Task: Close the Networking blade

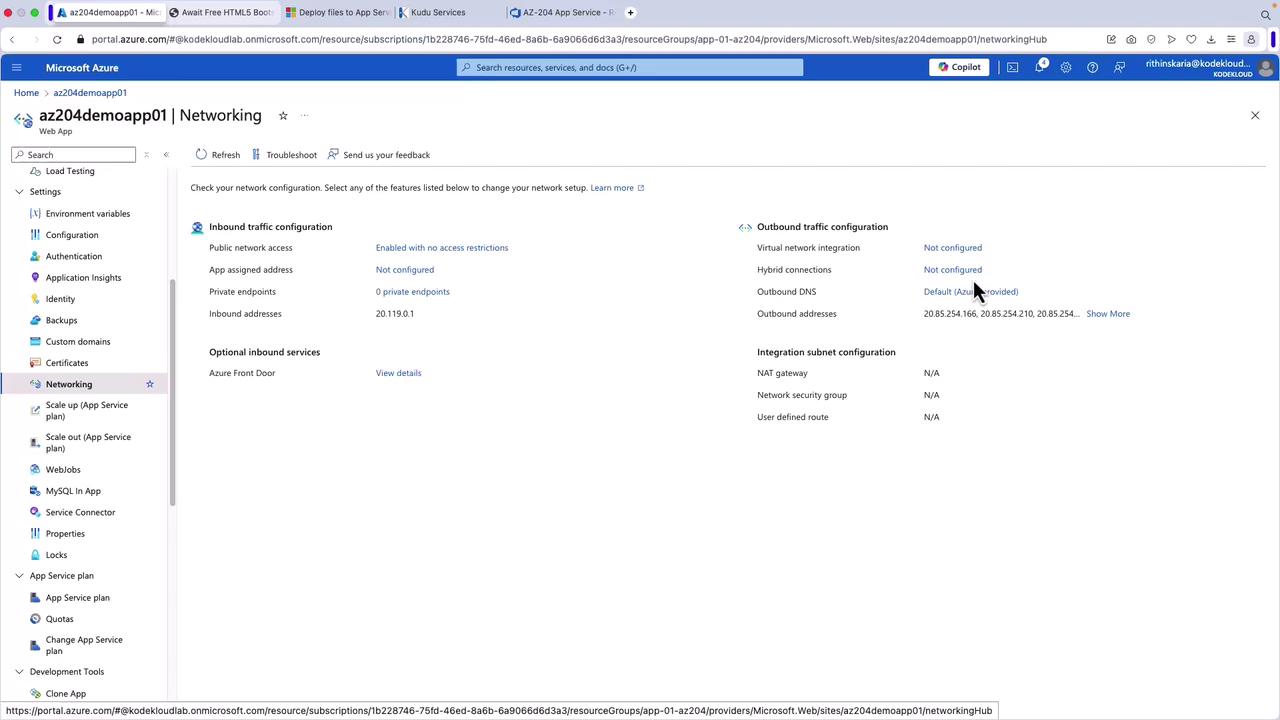Action: [1255, 116]
